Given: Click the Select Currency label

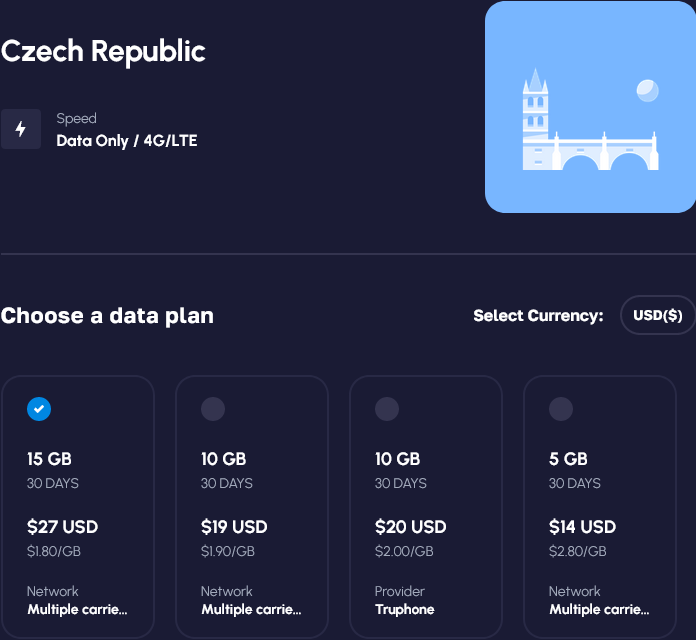Looking at the screenshot, I should [x=538, y=316].
